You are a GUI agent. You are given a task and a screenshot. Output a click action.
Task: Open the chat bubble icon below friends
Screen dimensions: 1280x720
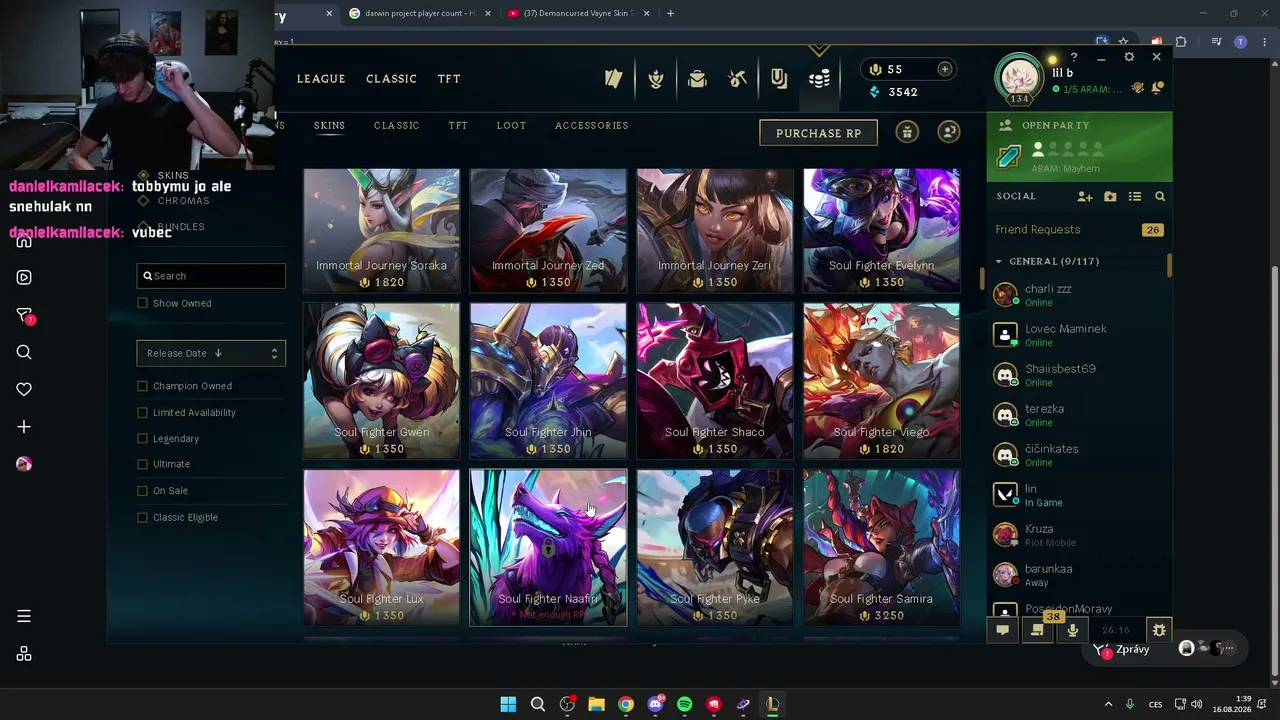[1002, 630]
